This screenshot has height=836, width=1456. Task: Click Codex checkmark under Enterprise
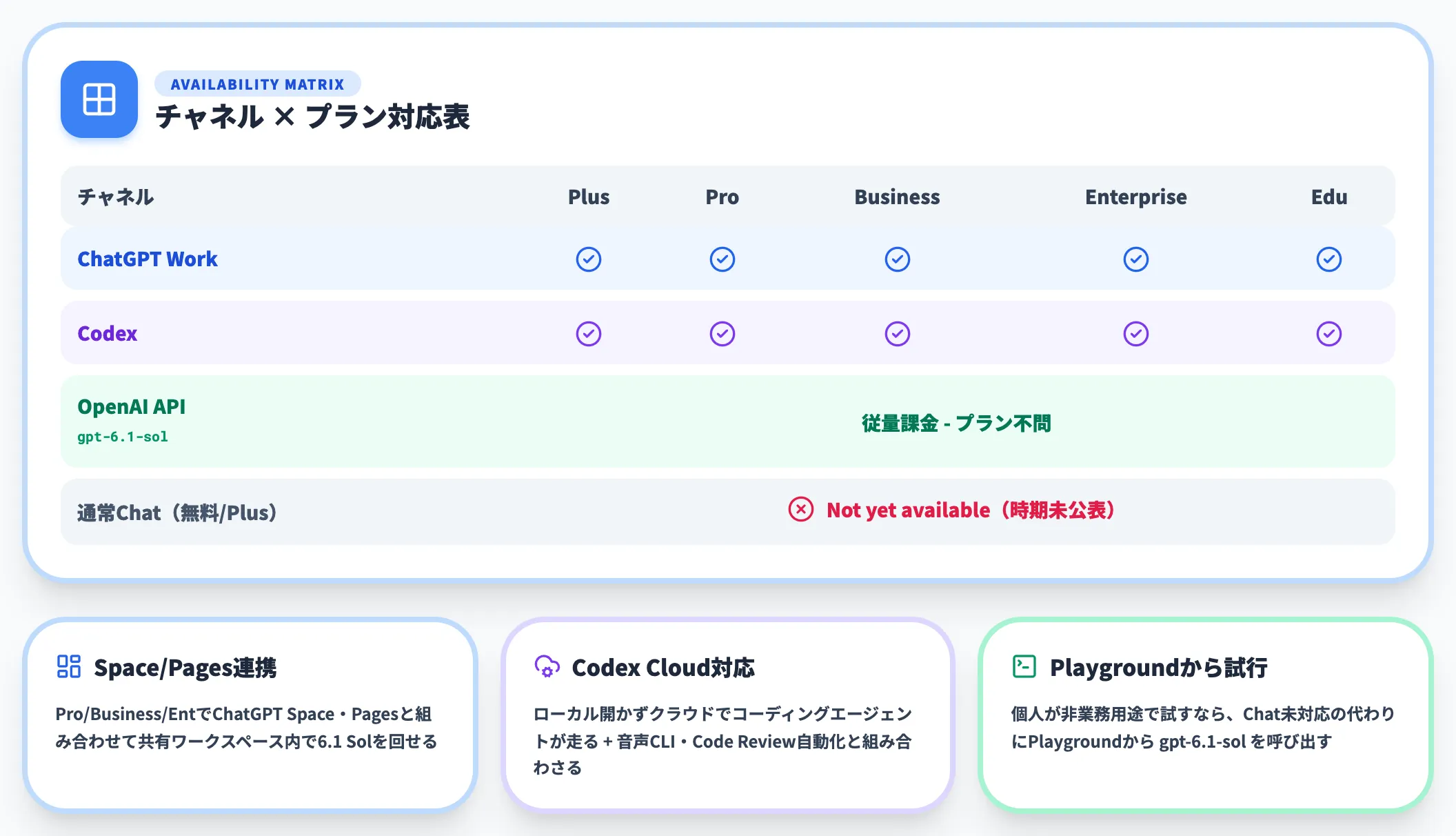click(x=1136, y=334)
